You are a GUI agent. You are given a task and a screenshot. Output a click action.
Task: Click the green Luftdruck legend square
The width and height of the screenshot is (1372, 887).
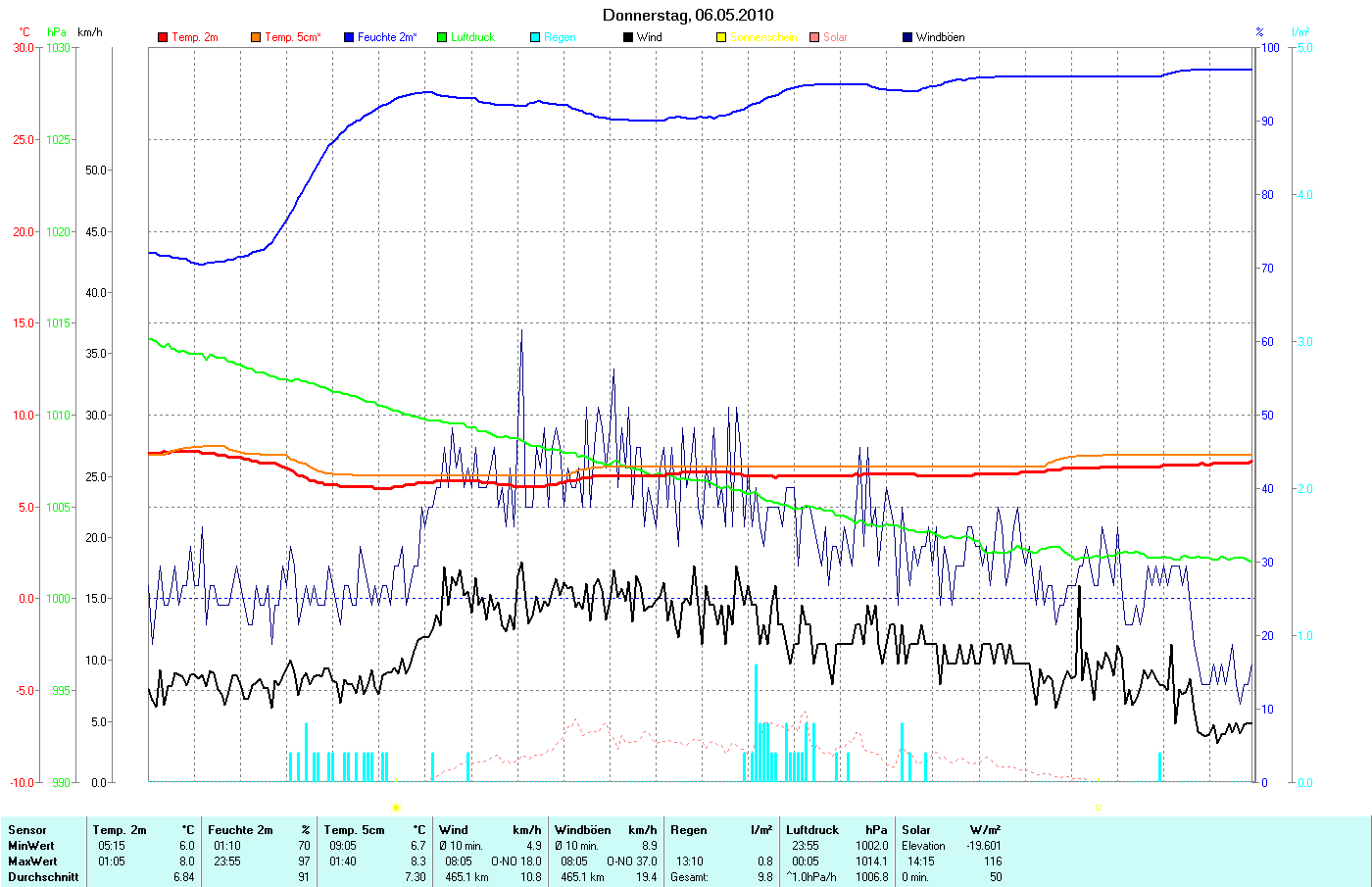(442, 37)
